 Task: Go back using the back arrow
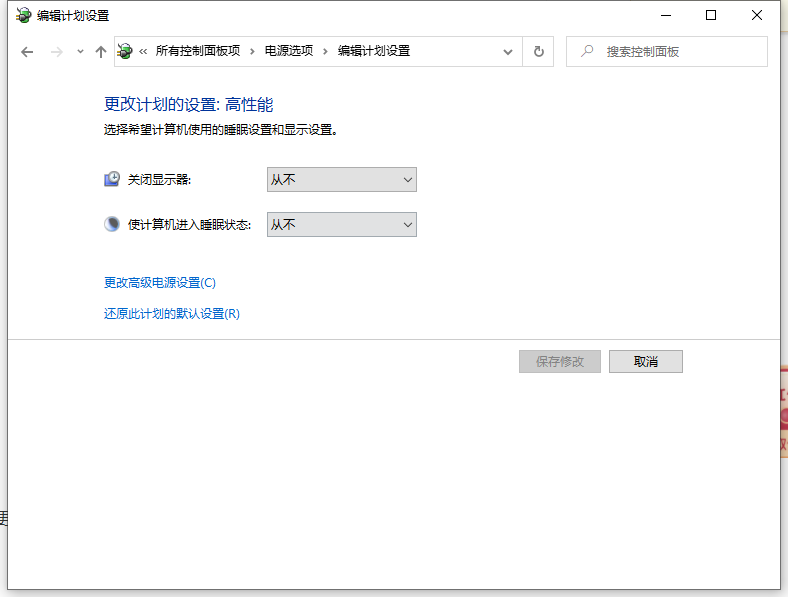(27, 52)
